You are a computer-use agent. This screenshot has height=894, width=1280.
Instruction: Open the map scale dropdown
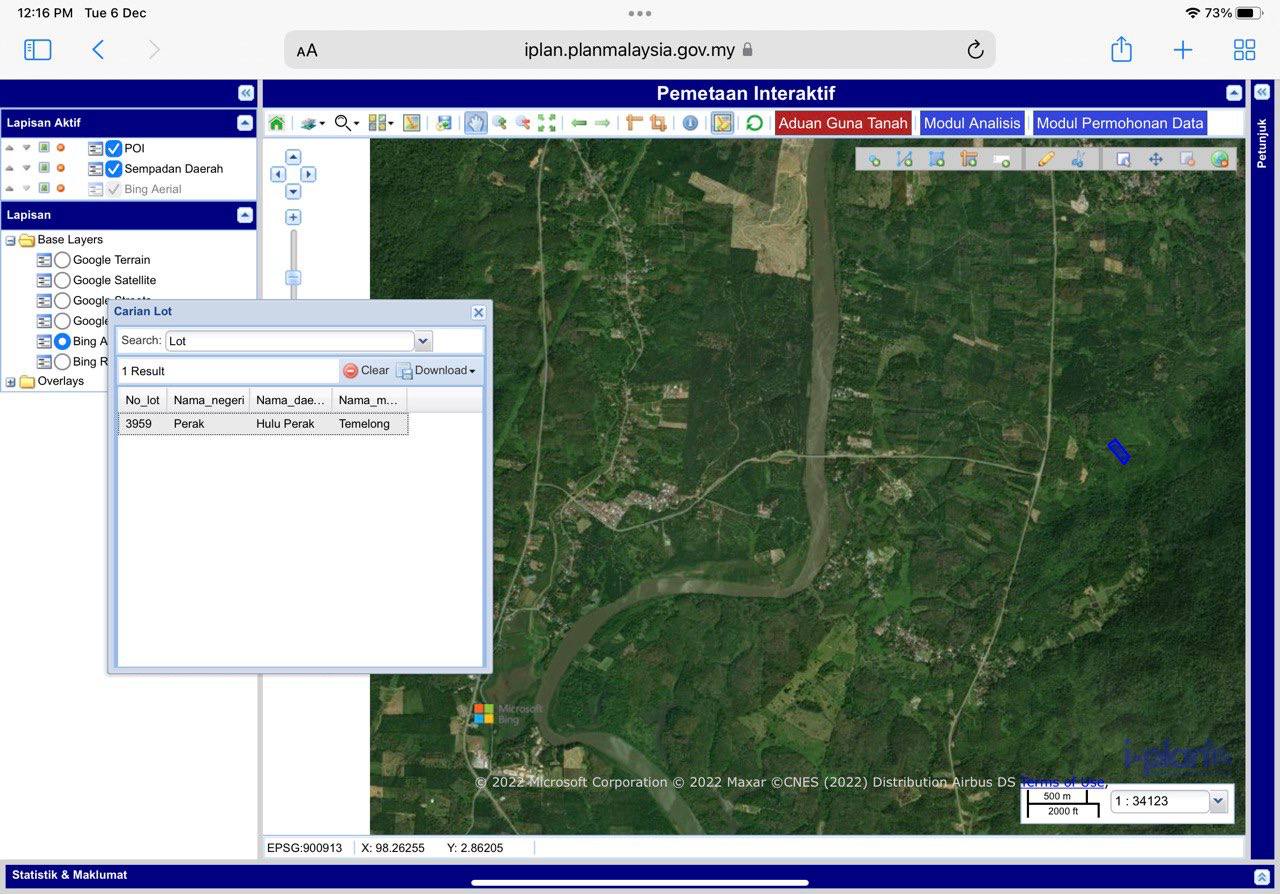point(1217,801)
